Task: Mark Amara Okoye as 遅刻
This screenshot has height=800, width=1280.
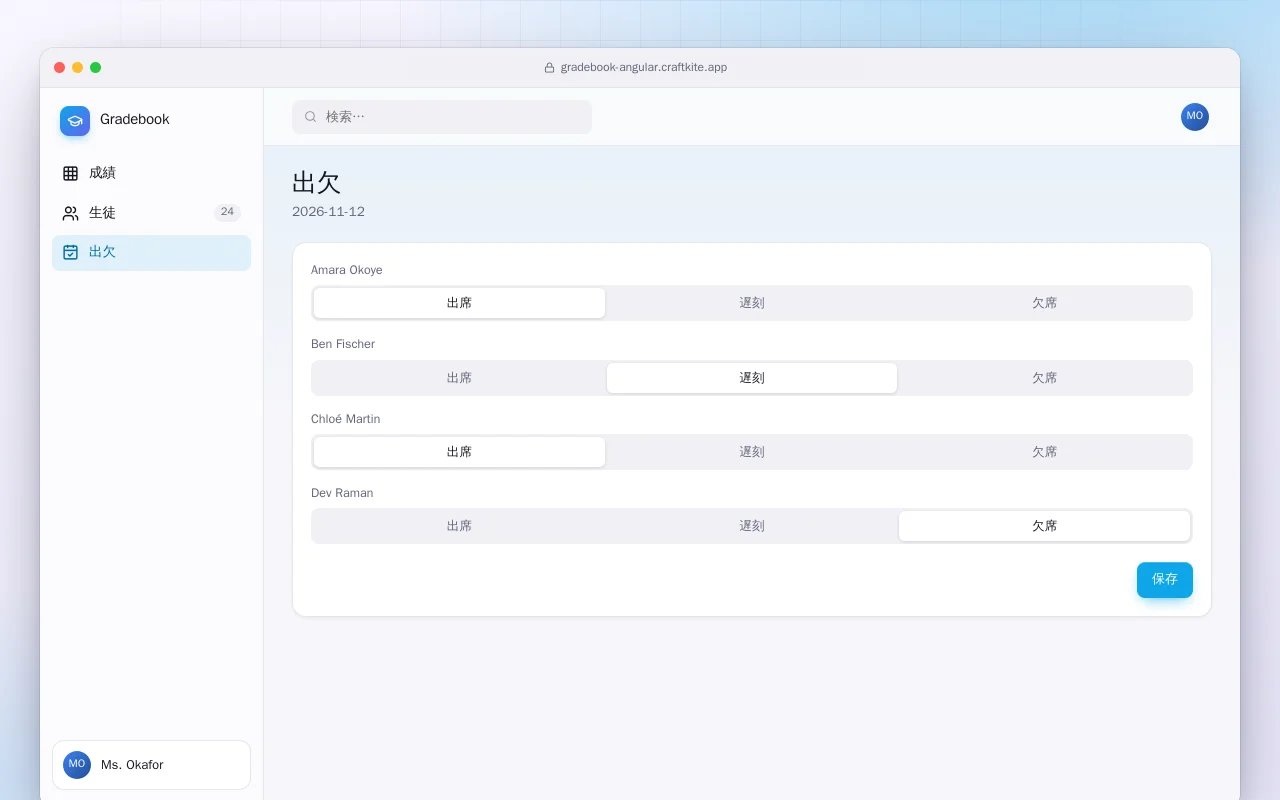Action: click(752, 303)
